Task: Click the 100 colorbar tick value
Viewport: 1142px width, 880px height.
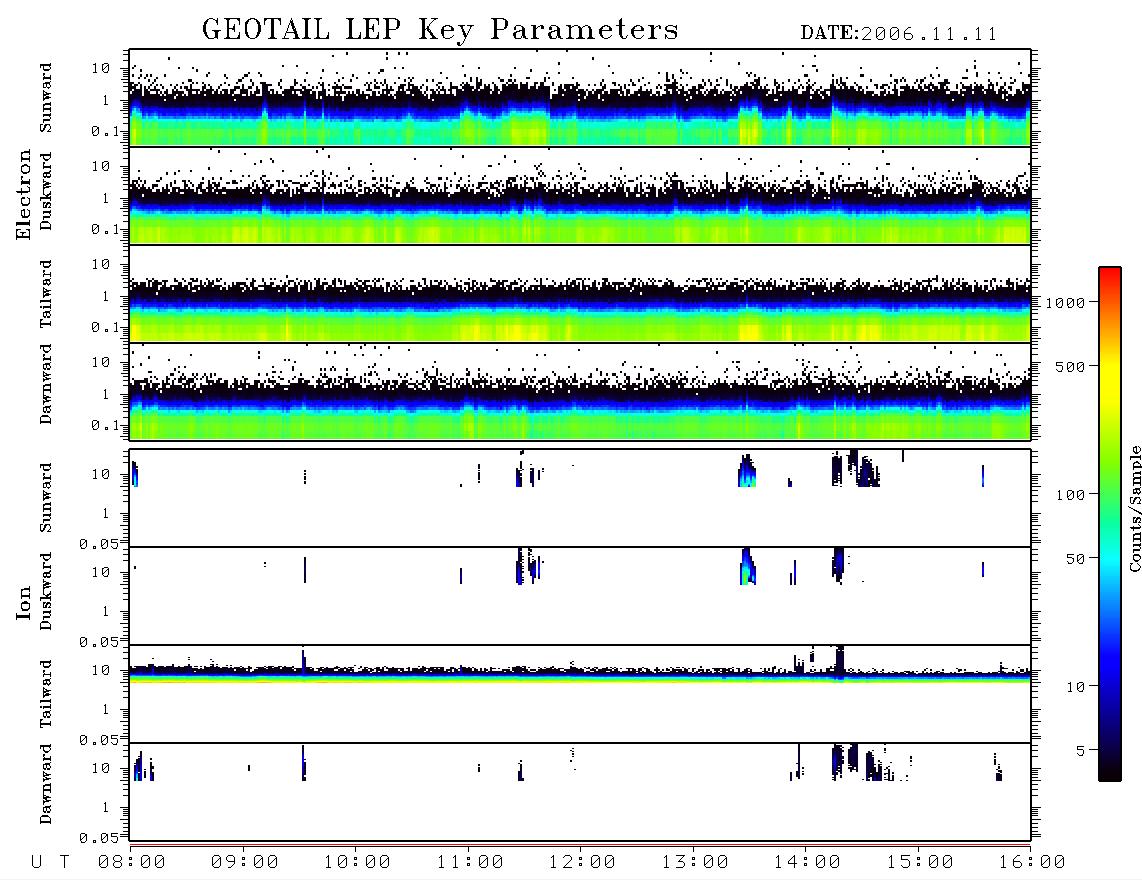Action: point(1070,495)
